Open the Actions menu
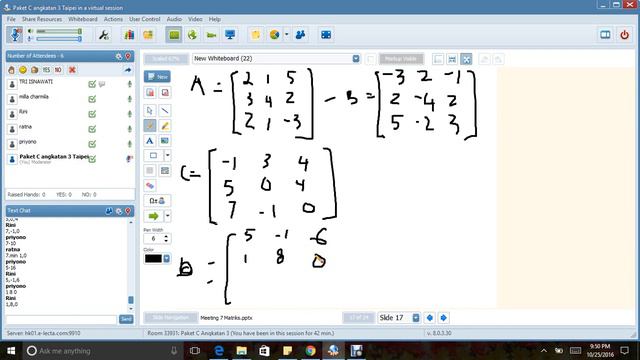The height and width of the screenshot is (360, 640). point(113,19)
